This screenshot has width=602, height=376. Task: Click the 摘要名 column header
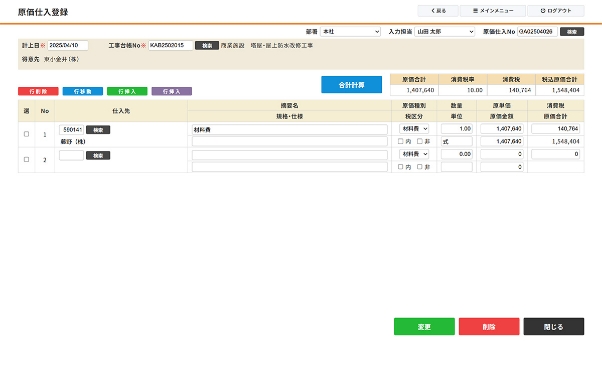[x=289, y=105]
